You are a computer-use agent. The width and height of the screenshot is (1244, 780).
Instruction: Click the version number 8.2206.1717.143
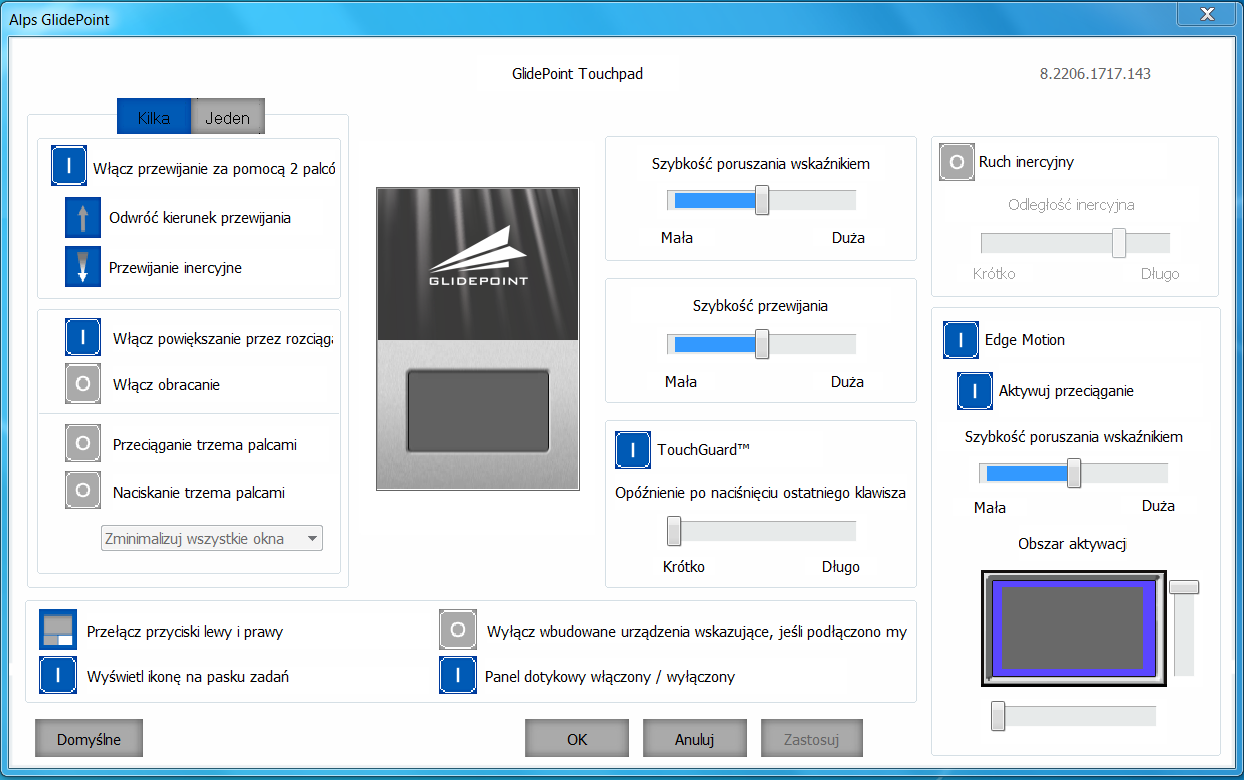pyautogui.click(x=1096, y=74)
